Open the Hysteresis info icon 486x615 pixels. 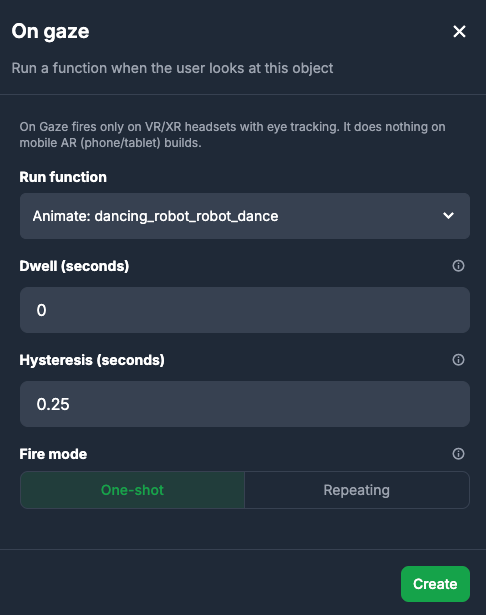point(458,360)
